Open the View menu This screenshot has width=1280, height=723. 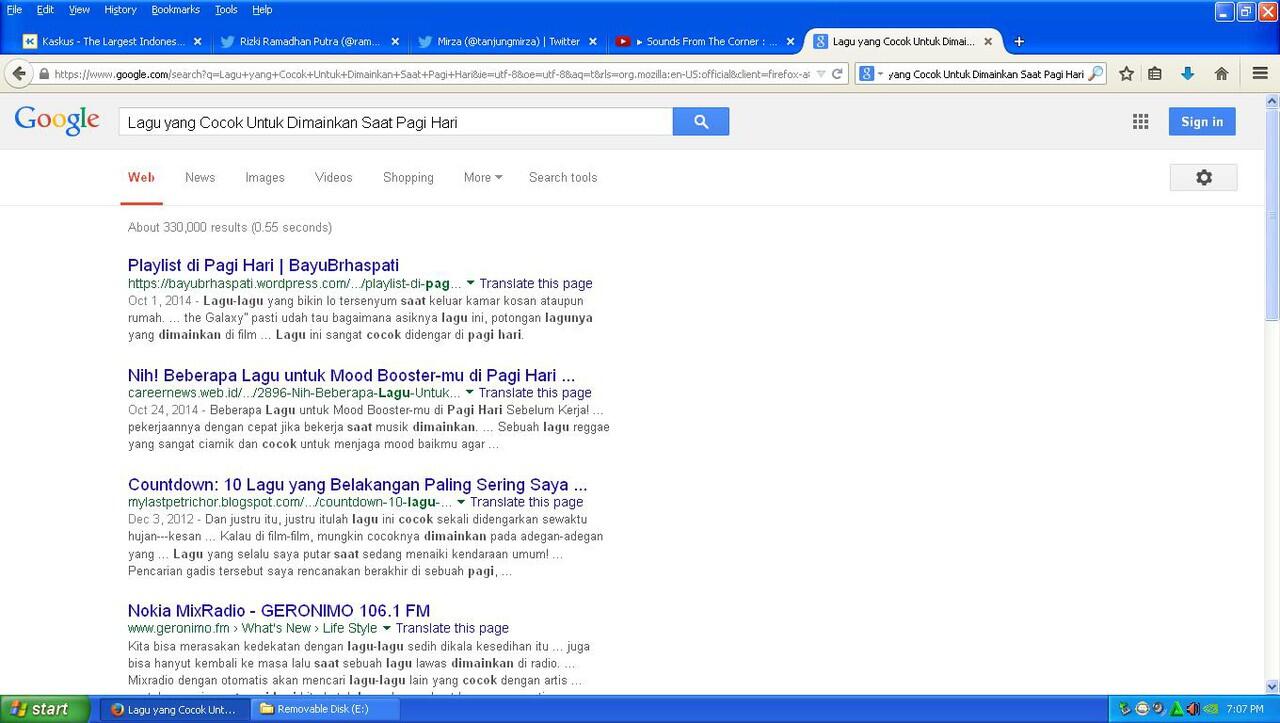[x=79, y=9]
